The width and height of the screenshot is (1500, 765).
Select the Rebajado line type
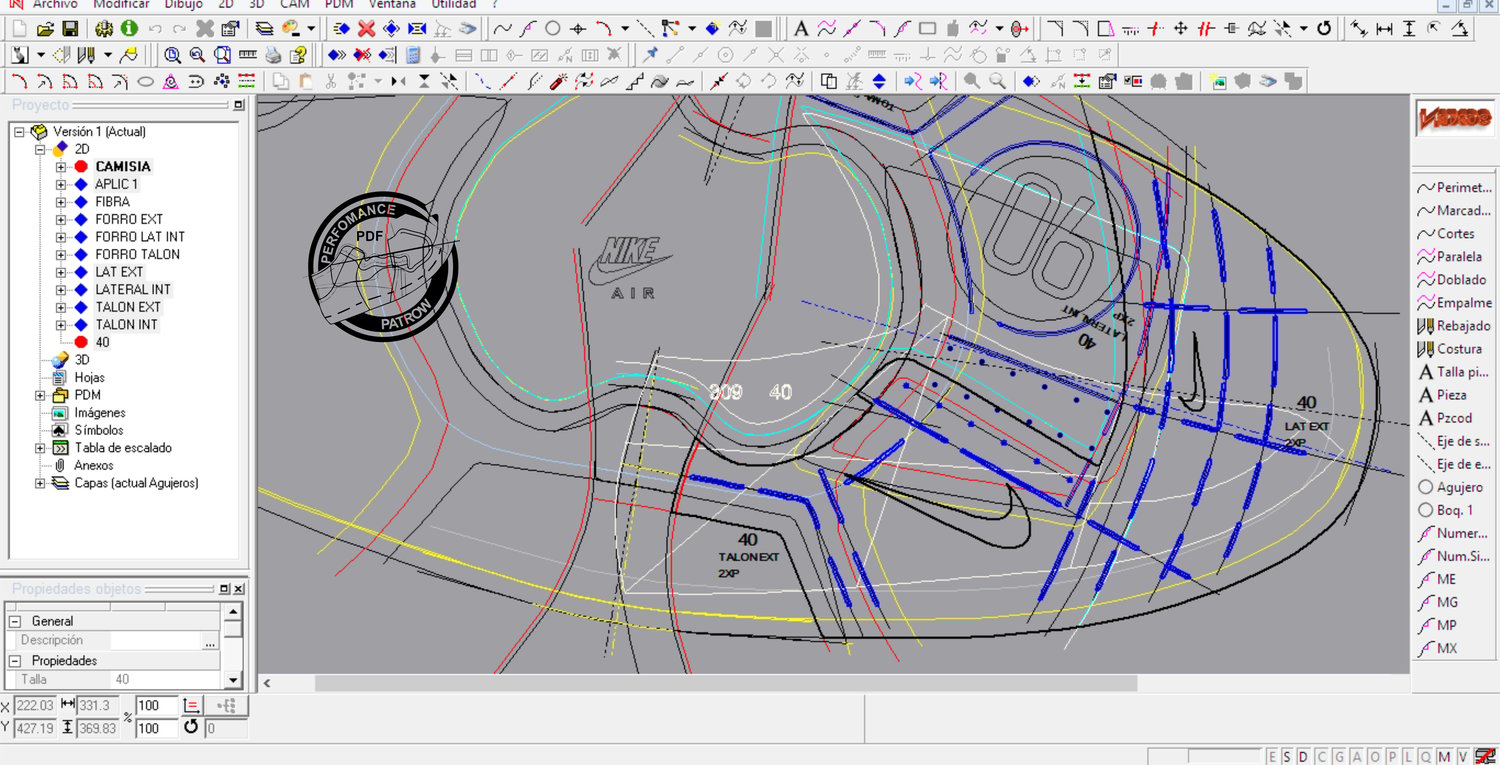tap(1455, 326)
